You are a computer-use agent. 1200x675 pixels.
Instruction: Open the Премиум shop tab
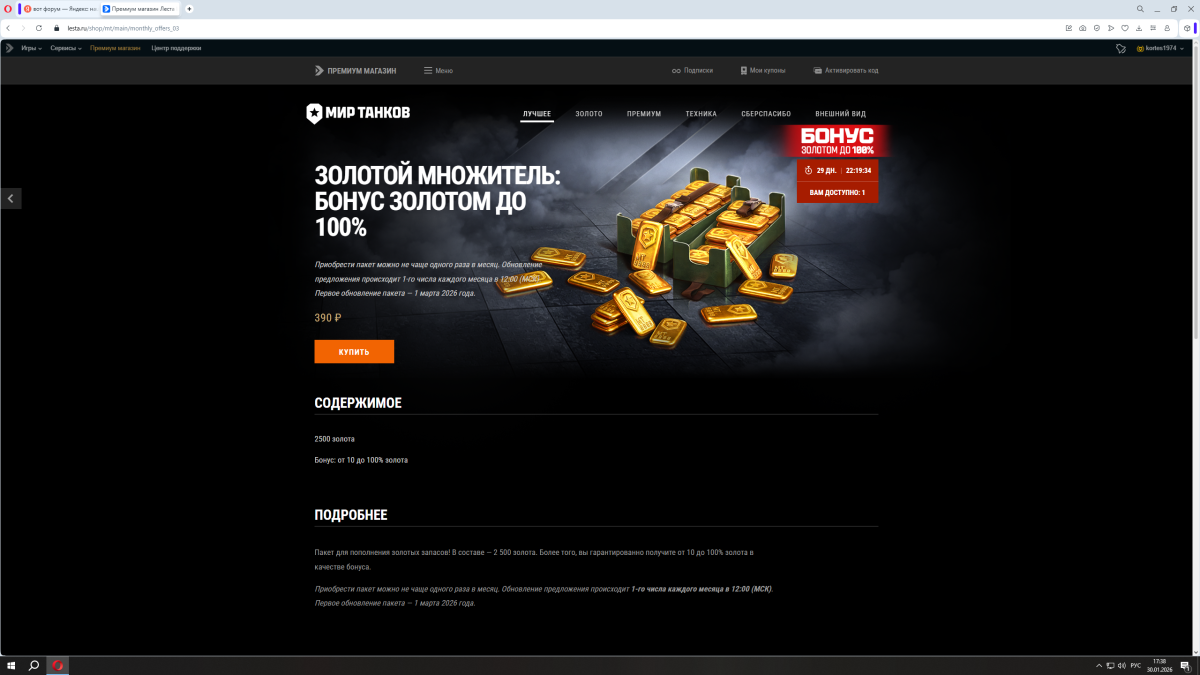tap(644, 114)
